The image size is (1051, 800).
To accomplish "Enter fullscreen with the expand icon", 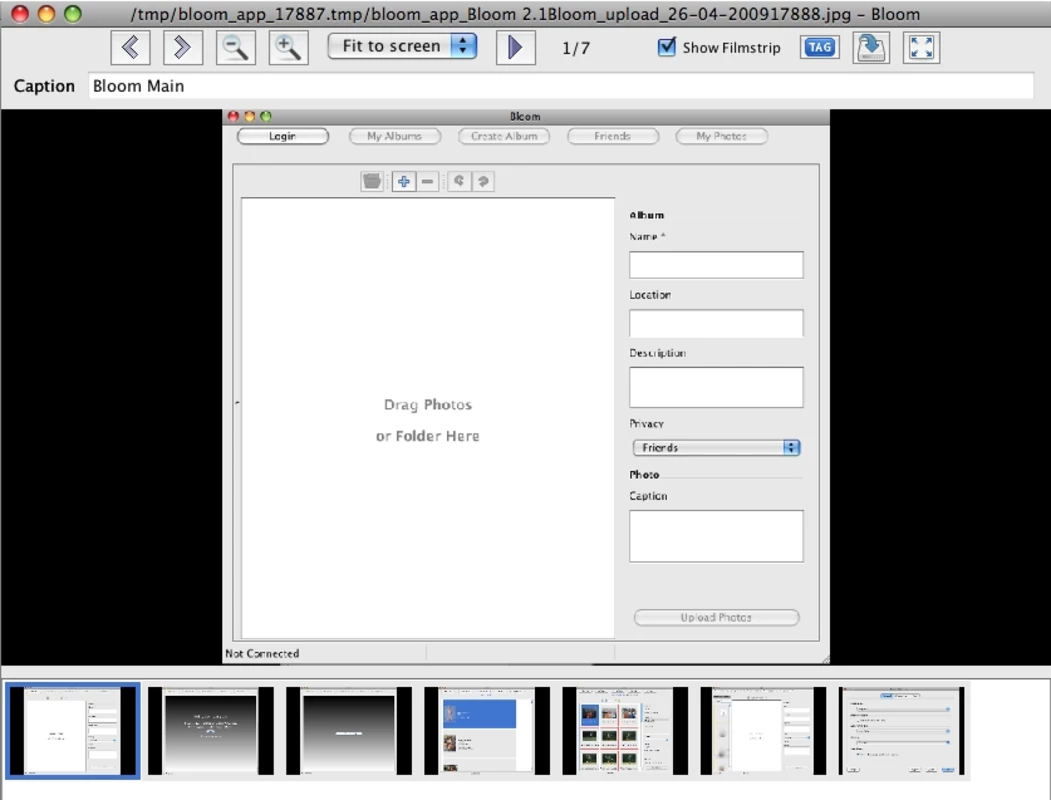I will (922, 48).
